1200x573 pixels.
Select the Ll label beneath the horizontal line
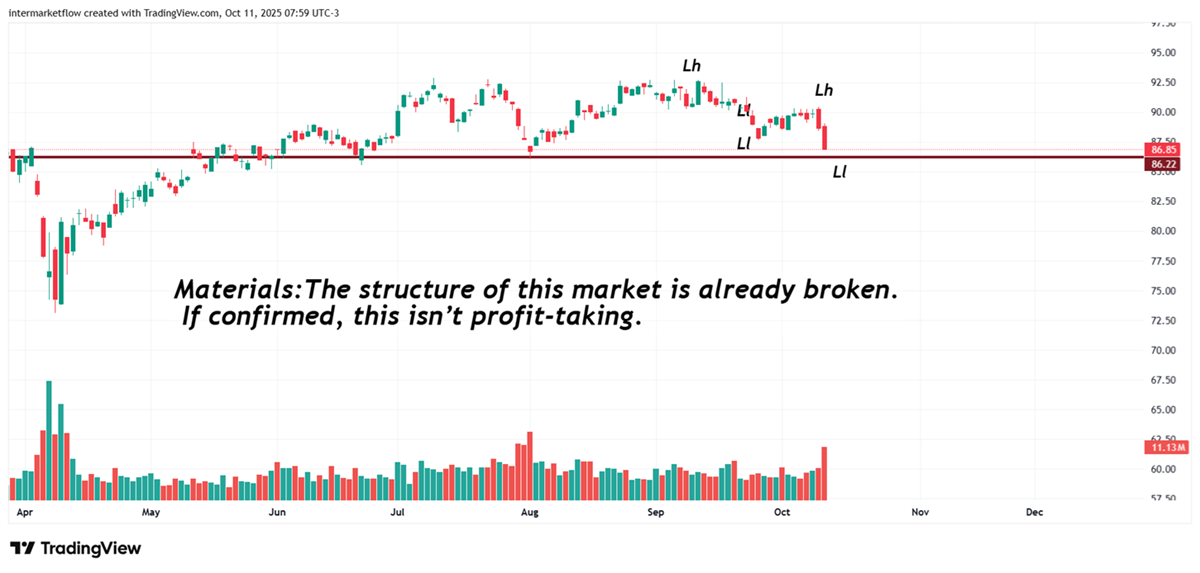click(x=840, y=173)
